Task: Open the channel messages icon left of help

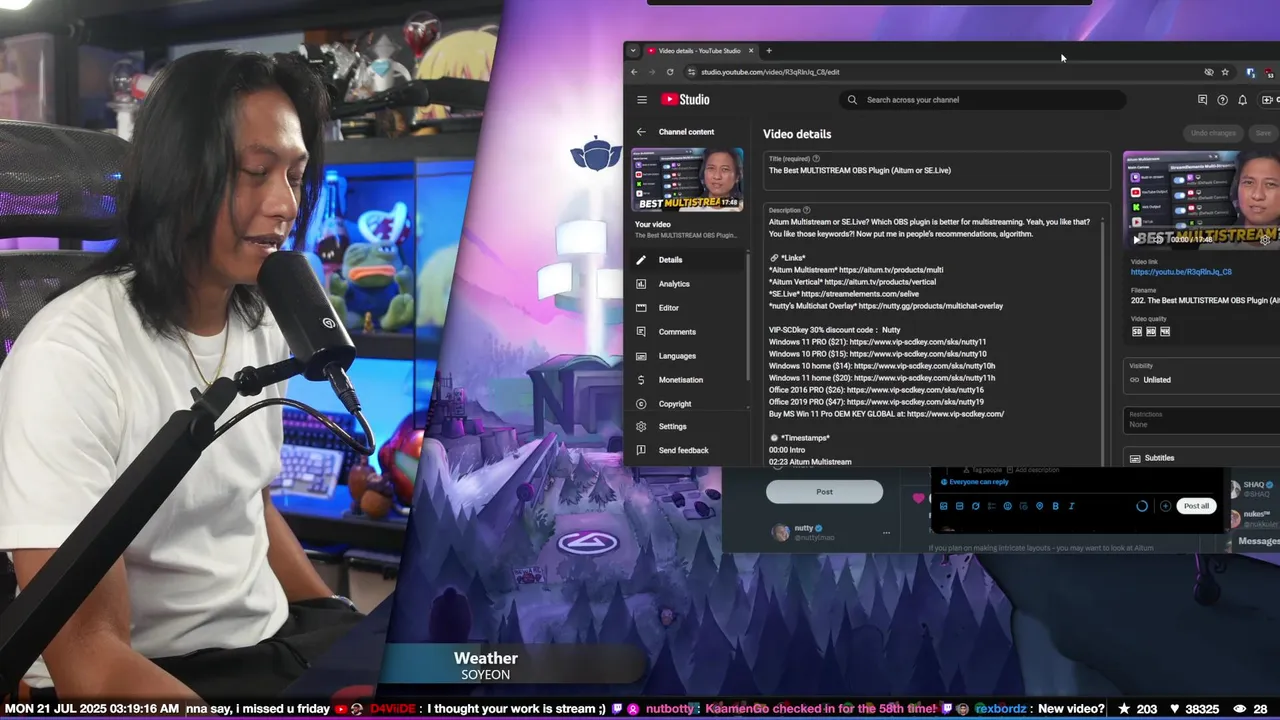Action: point(1202,100)
